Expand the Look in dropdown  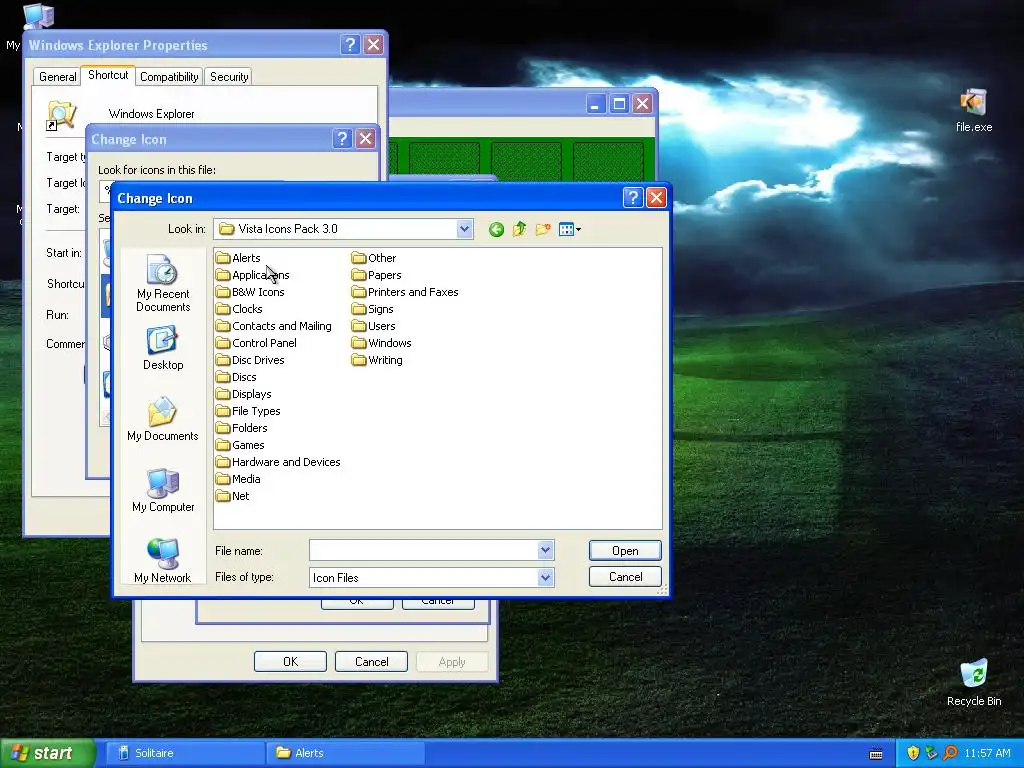(x=464, y=229)
